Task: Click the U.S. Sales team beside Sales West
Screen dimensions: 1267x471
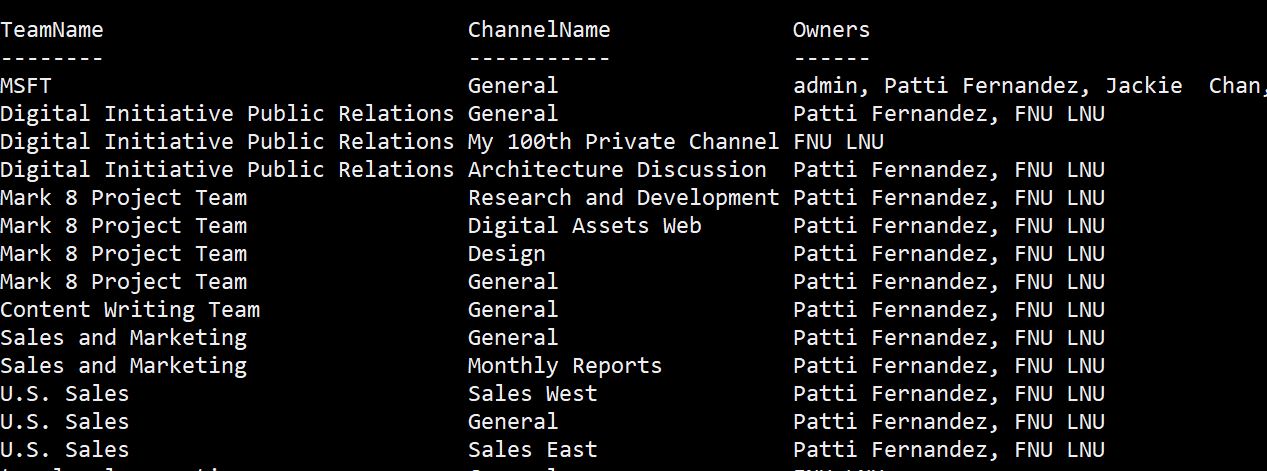Action: [65, 394]
